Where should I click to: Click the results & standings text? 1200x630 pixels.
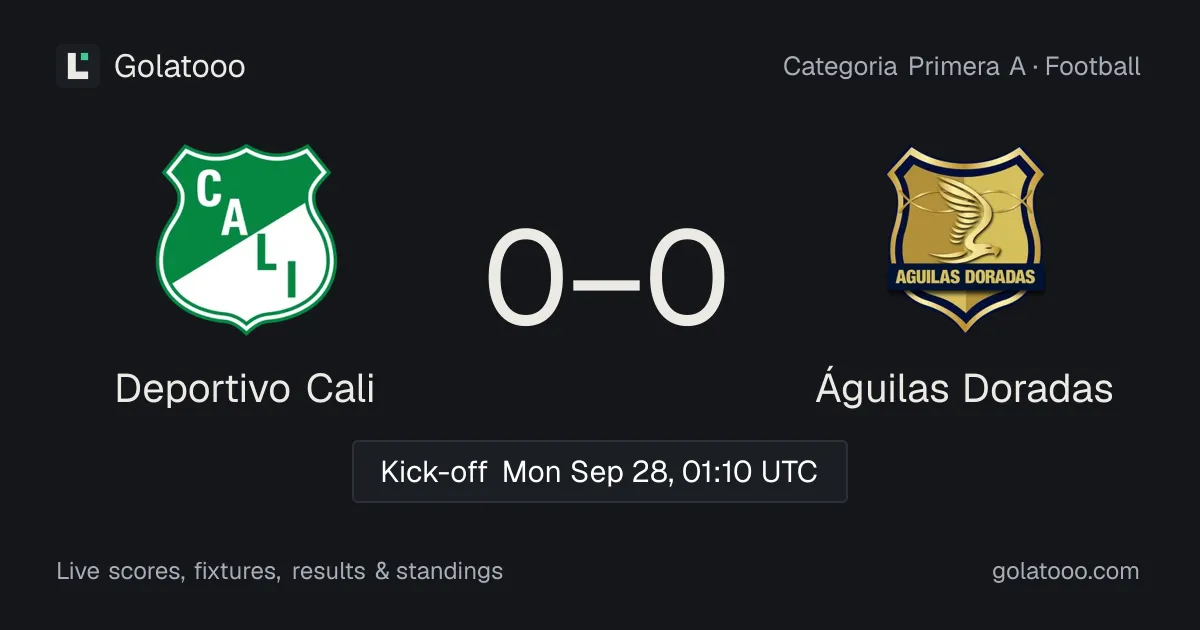click(x=397, y=571)
